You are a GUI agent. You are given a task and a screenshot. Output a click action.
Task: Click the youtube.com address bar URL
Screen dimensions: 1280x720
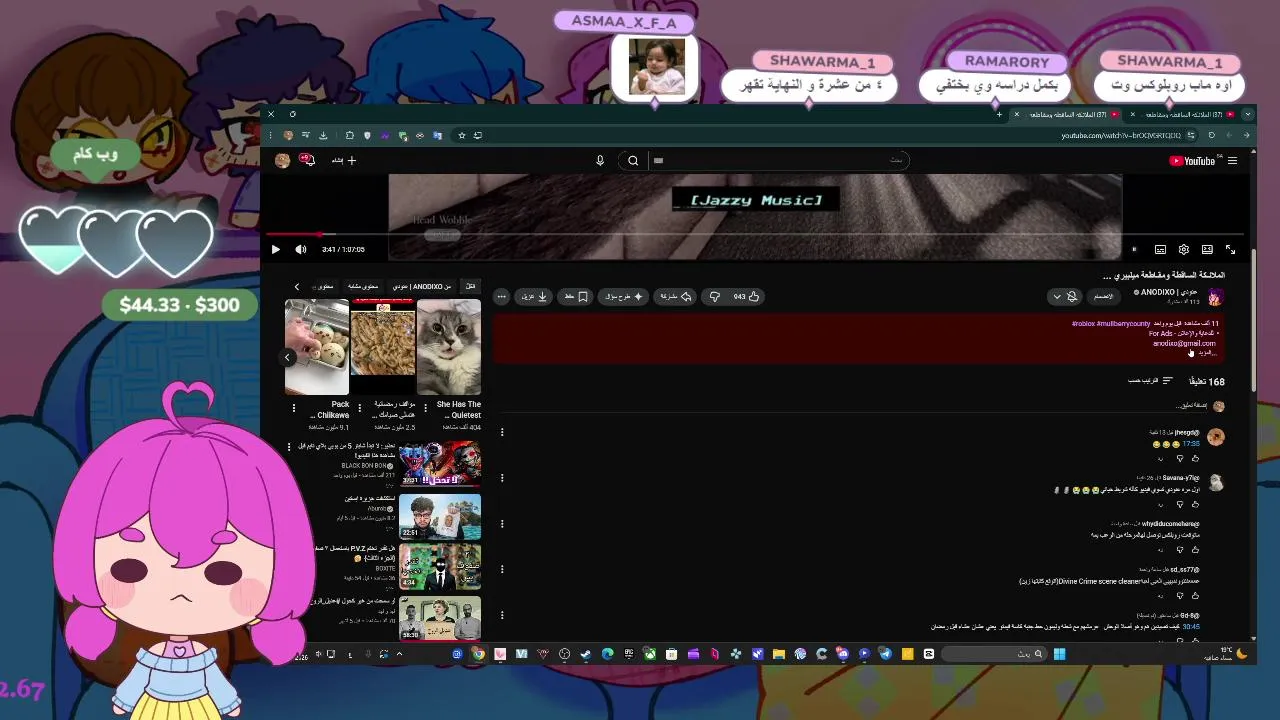[x=1121, y=135]
